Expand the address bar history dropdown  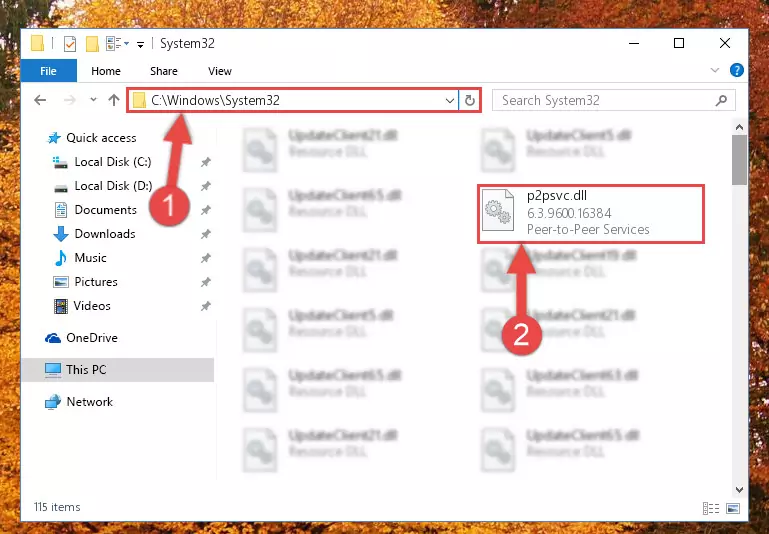450,101
